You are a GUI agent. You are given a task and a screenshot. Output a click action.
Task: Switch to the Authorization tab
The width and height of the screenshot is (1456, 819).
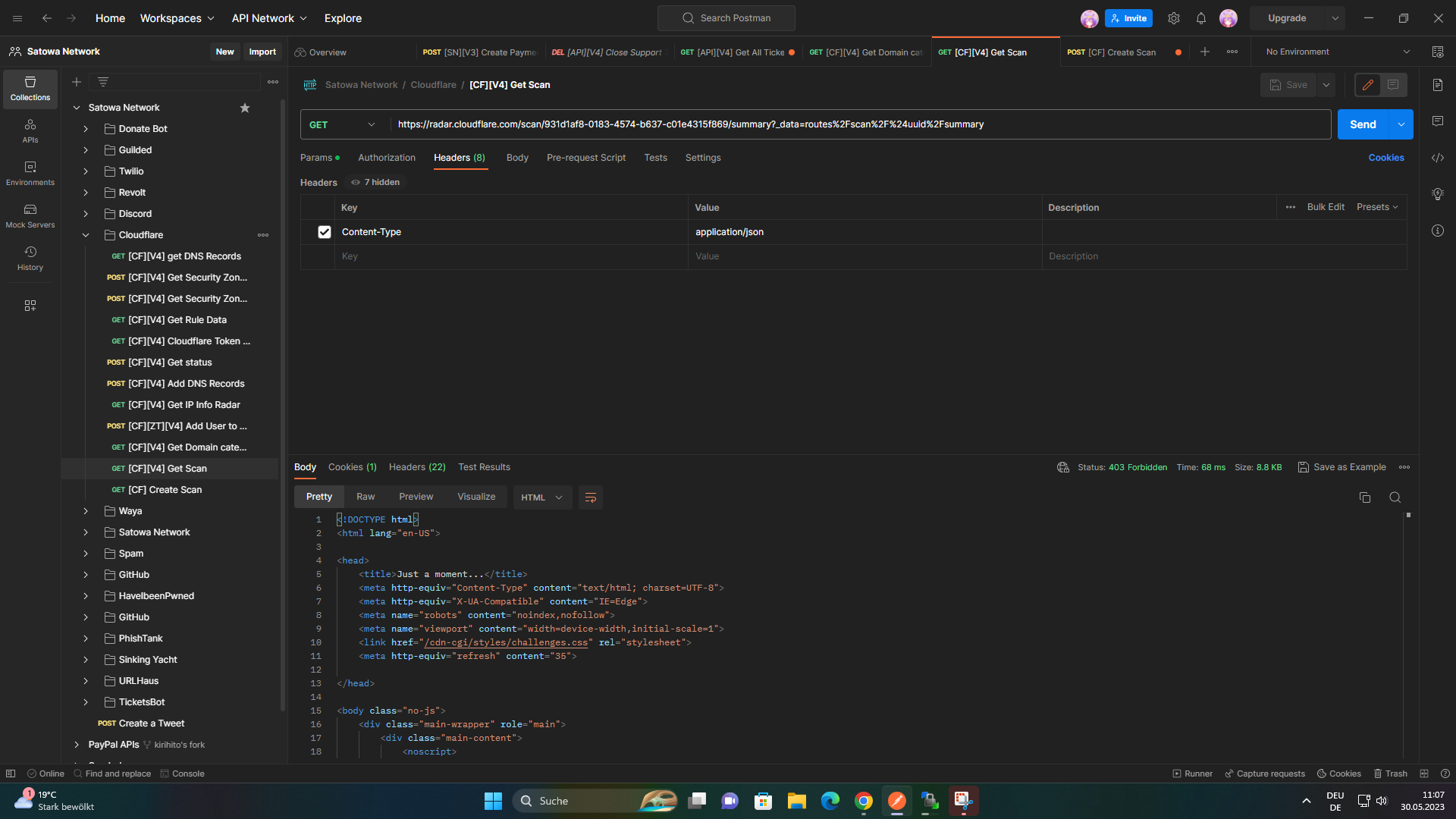pos(387,158)
